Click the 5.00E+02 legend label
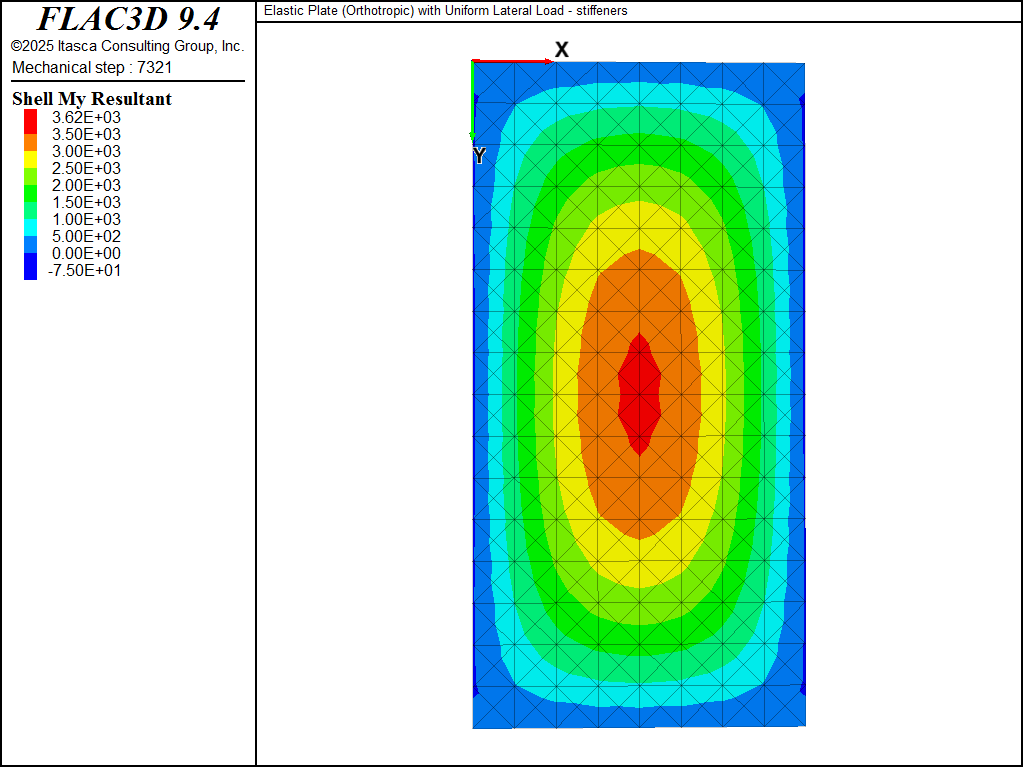The height and width of the screenshot is (768, 1024). coord(86,236)
